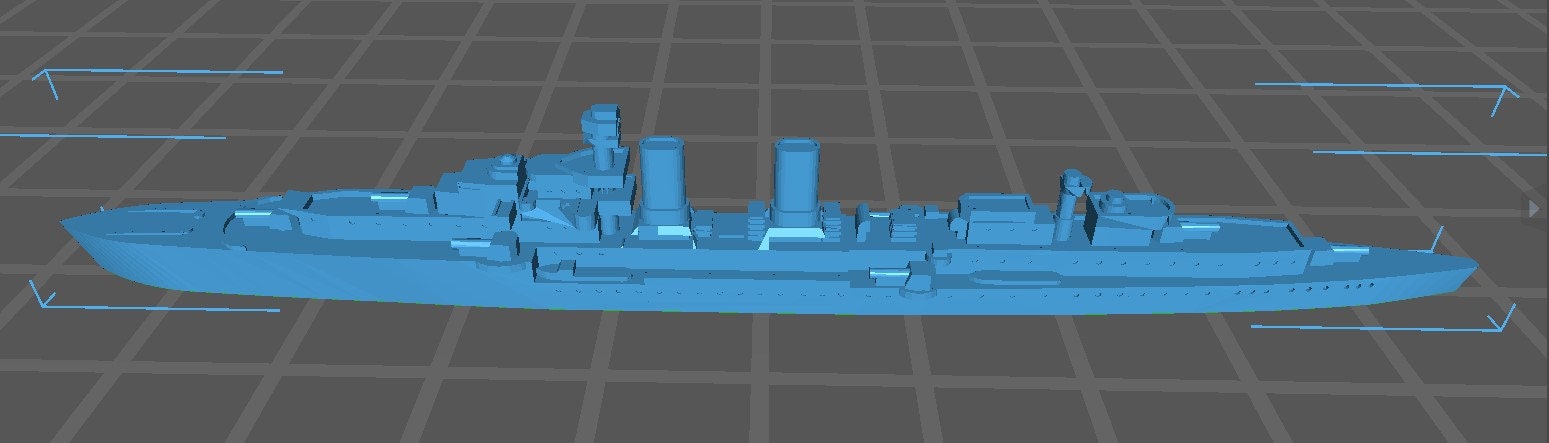Click the white-lit base of left smokestack
This screenshot has height=443, width=1549.
(662, 233)
